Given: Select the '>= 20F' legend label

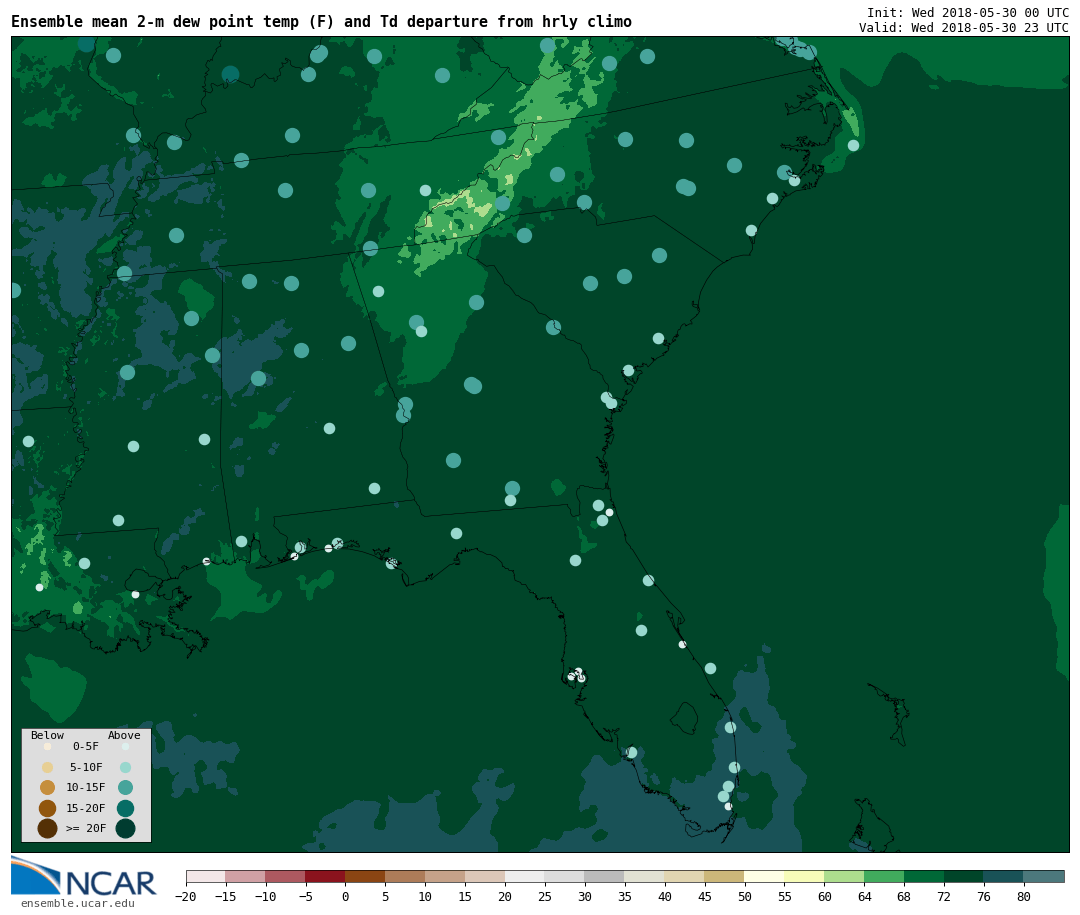Looking at the screenshot, I should coord(86,829).
